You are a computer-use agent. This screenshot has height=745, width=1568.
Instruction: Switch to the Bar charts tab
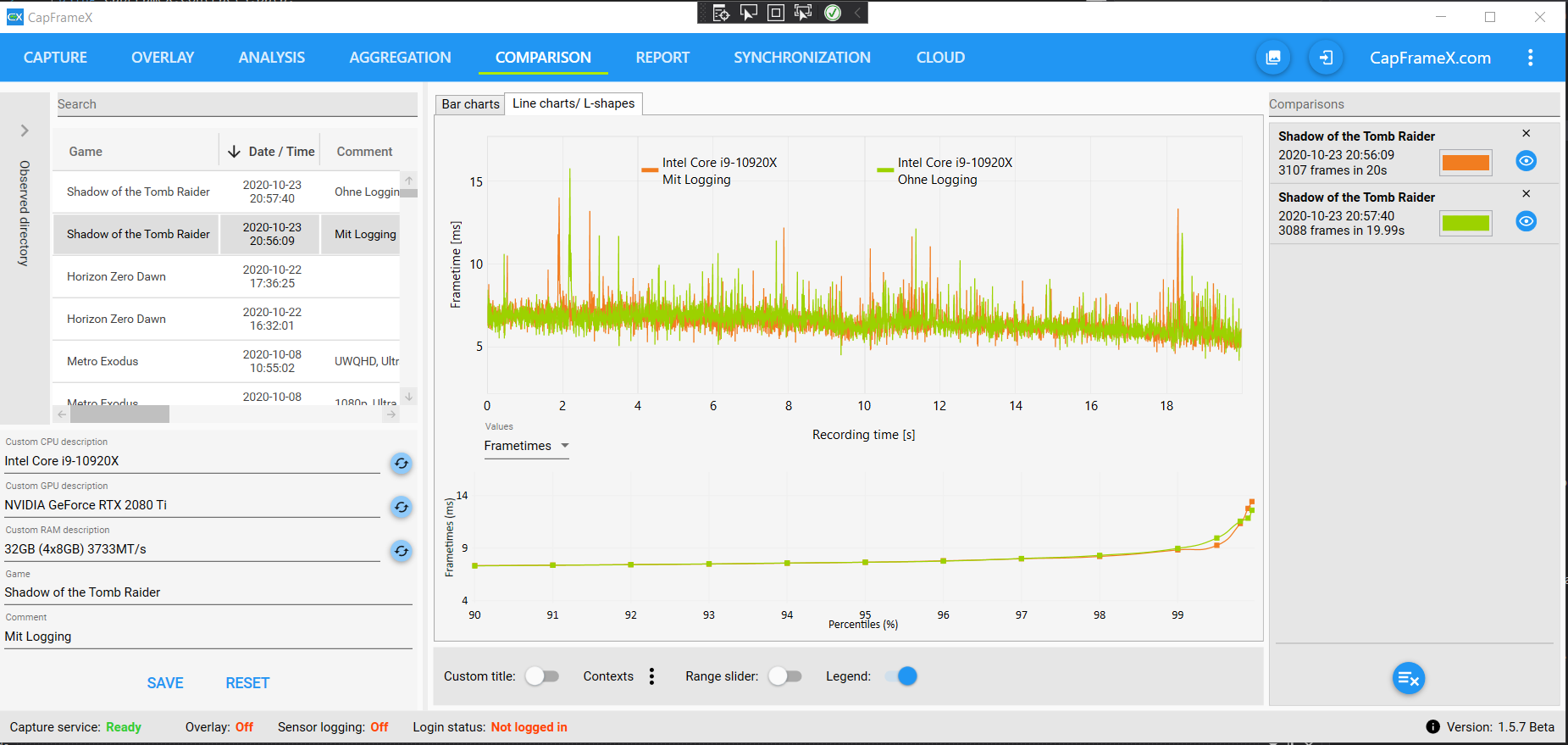470,104
